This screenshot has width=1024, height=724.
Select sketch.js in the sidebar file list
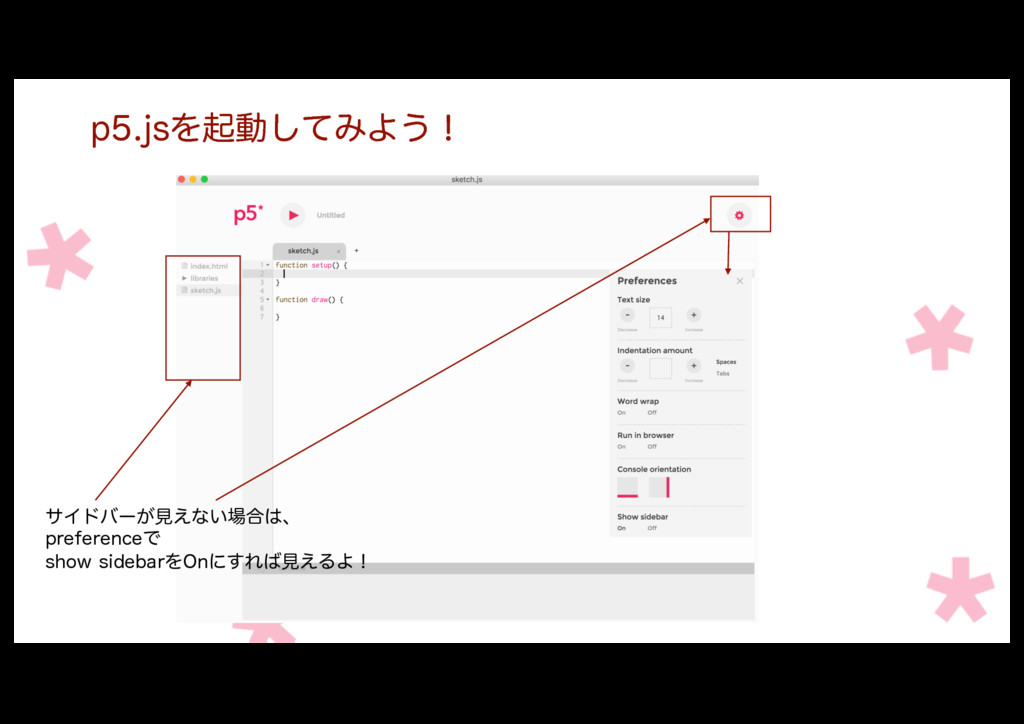tap(208, 291)
